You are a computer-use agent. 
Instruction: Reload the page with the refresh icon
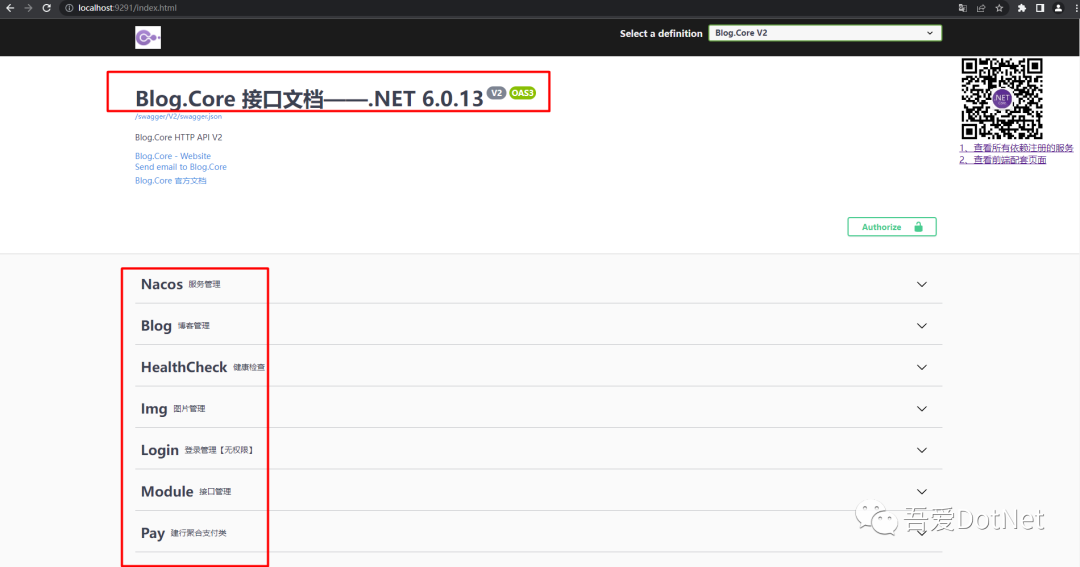46,8
